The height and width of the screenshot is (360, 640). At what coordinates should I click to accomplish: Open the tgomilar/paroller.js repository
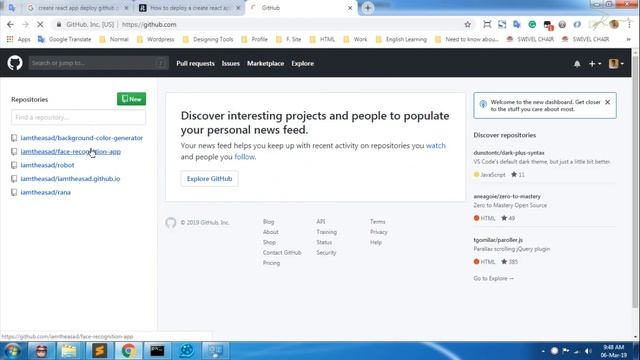498,240
